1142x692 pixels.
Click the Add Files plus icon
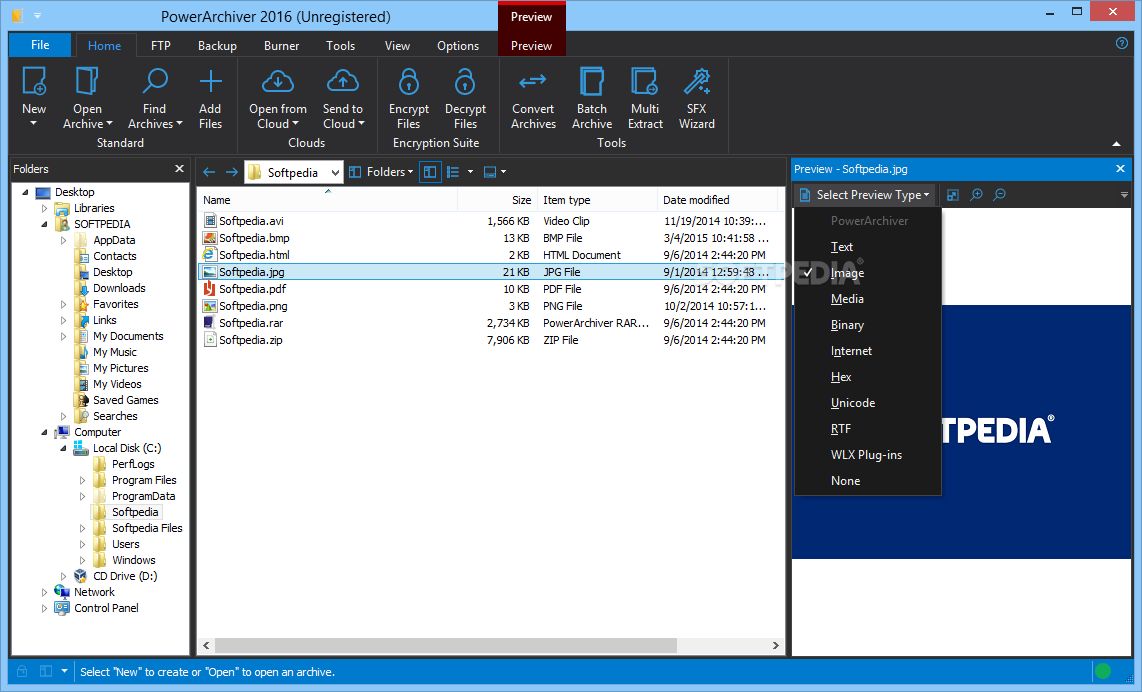coord(210,81)
